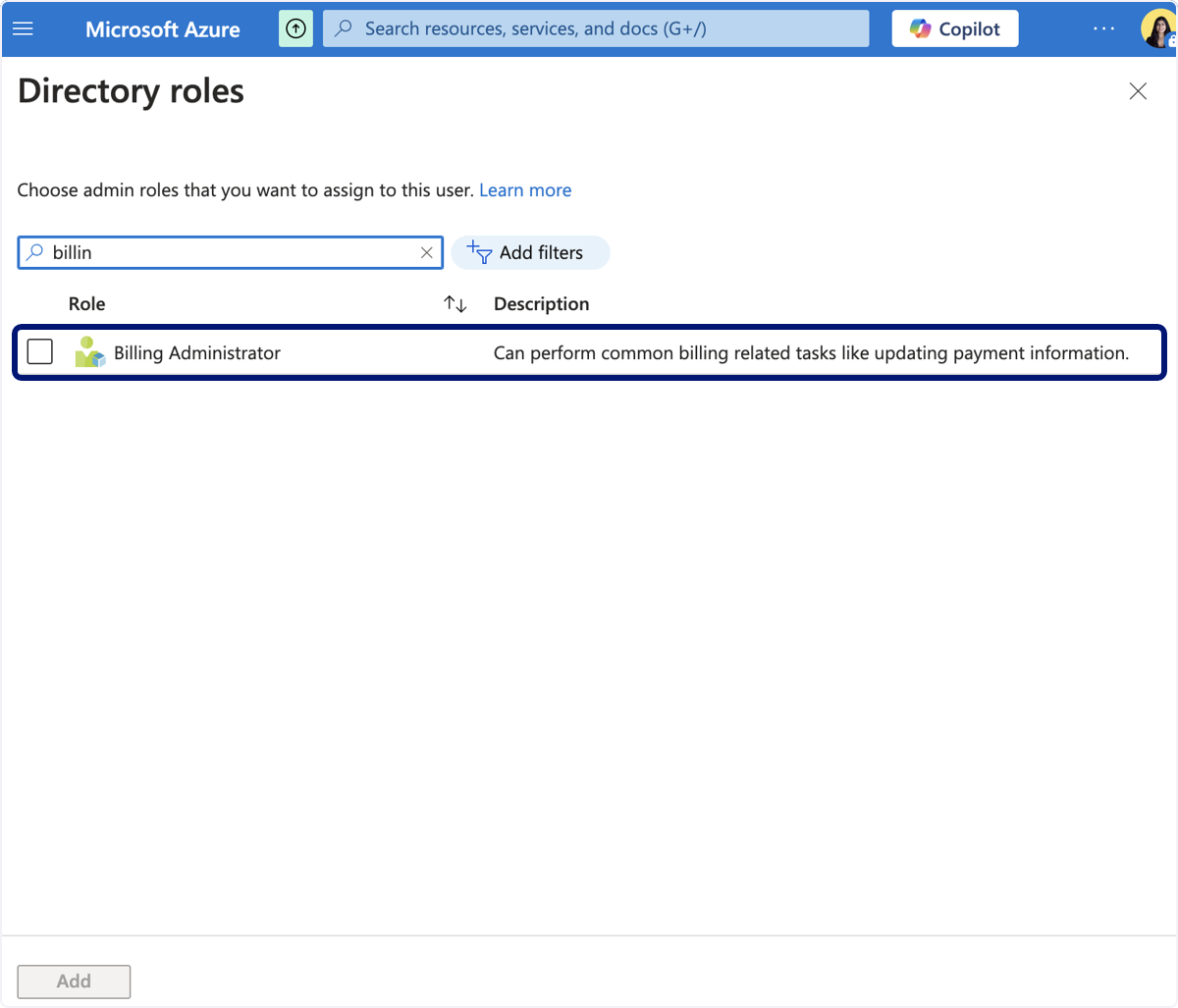The height and width of the screenshot is (1008, 1178).
Task: Select the Billing Administrator role name
Action: (x=197, y=353)
